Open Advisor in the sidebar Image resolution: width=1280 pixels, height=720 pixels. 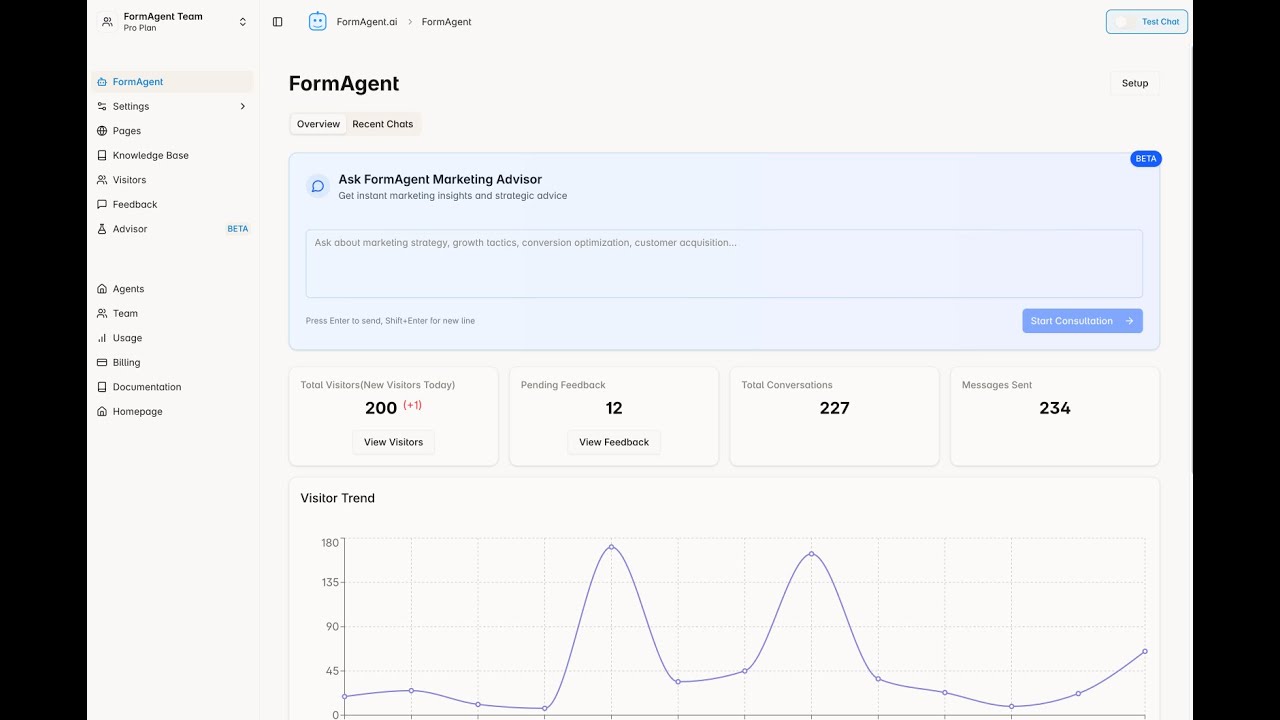pyautogui.click(x=173, y=229)
